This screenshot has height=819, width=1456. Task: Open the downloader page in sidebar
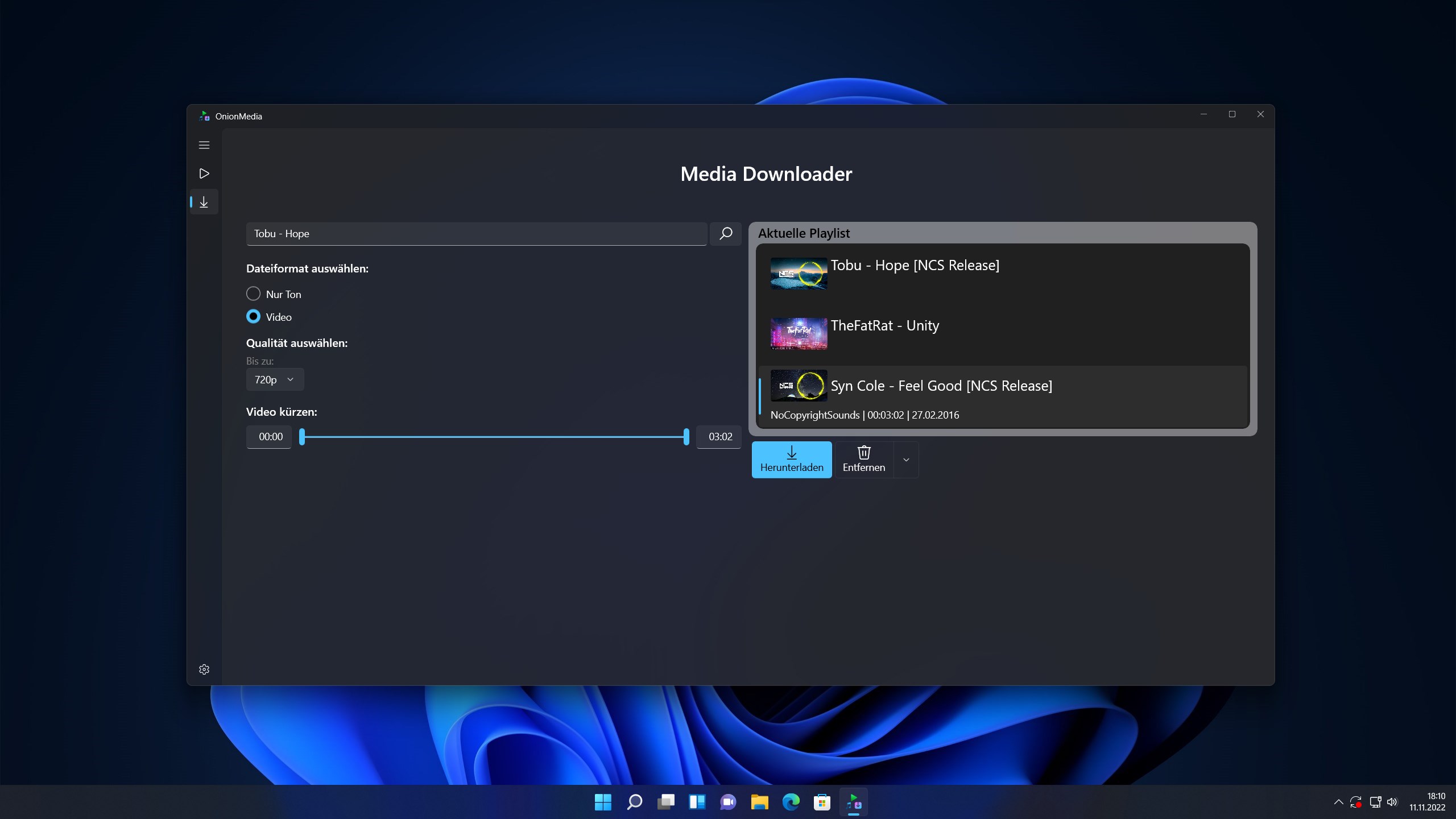click(204, 202)
